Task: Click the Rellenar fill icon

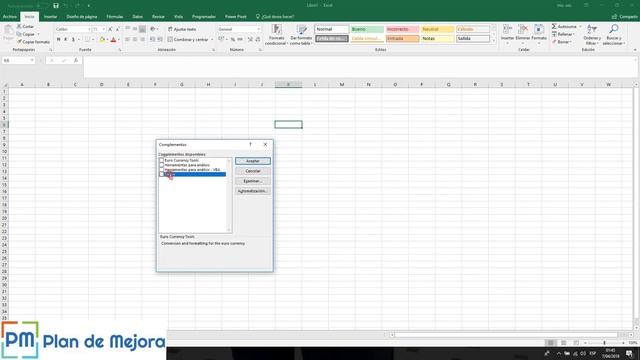Action: click(x=554, y=34)
